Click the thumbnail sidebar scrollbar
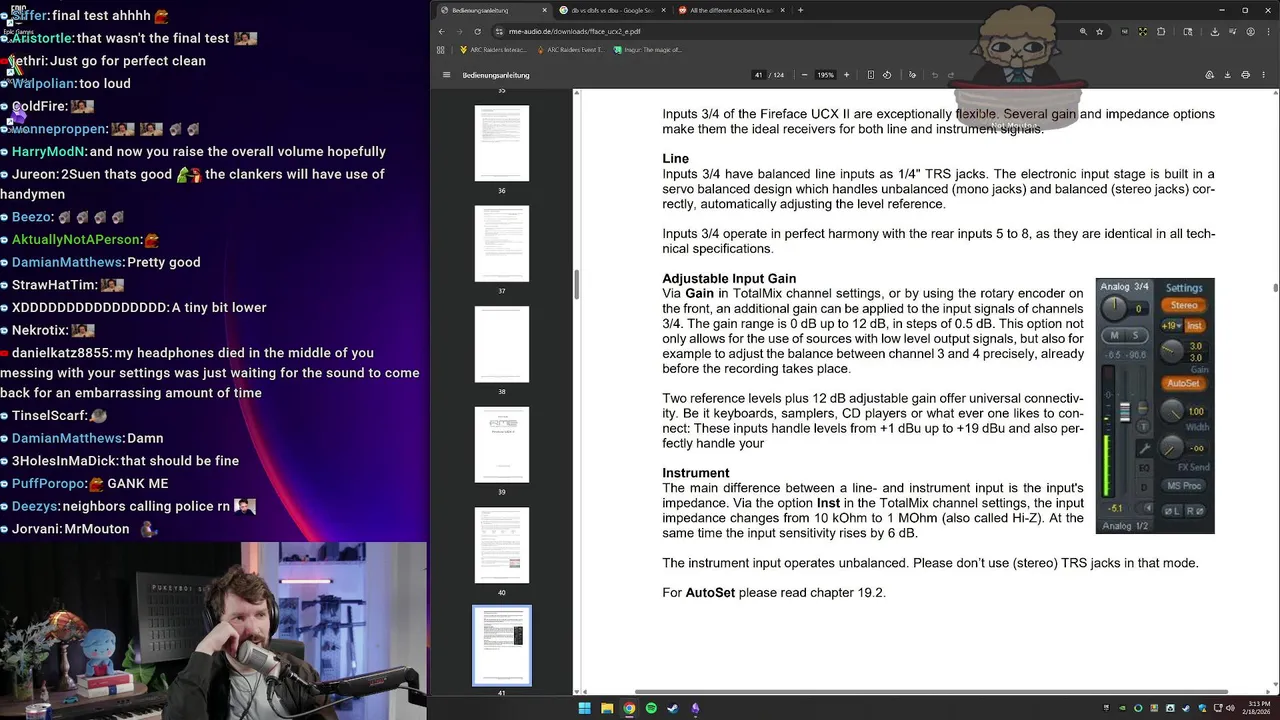Screen dimensions: 1280x720 575,285
